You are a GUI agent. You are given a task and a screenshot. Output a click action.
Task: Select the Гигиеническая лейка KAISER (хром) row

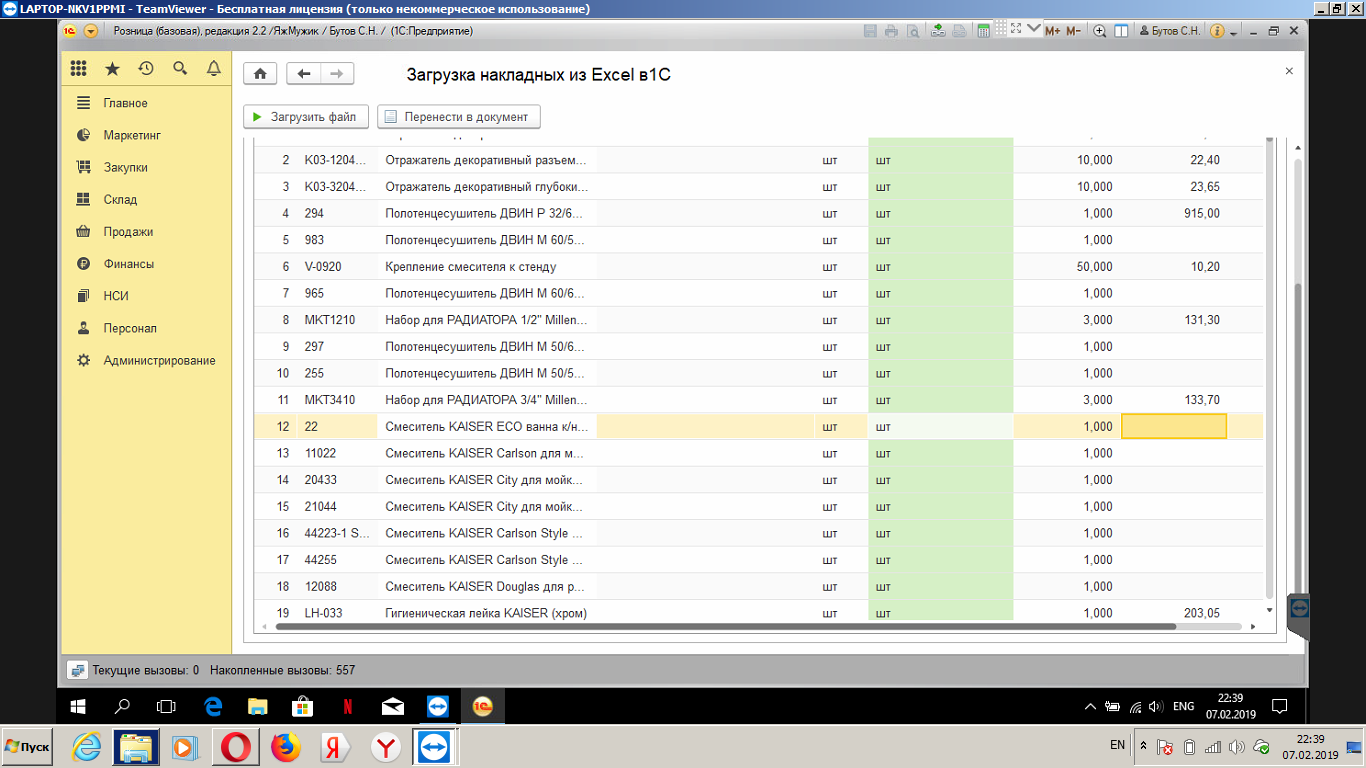coord(757,613)
